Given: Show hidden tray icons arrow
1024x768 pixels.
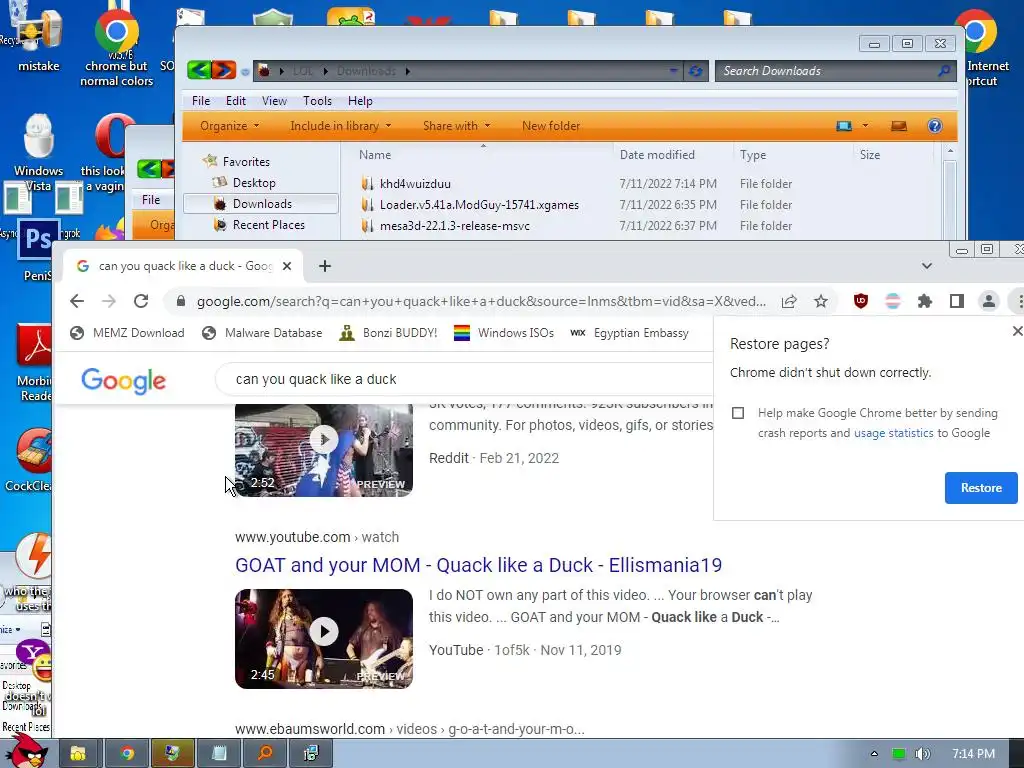Looking at the screenshot, I should (874, 754).
